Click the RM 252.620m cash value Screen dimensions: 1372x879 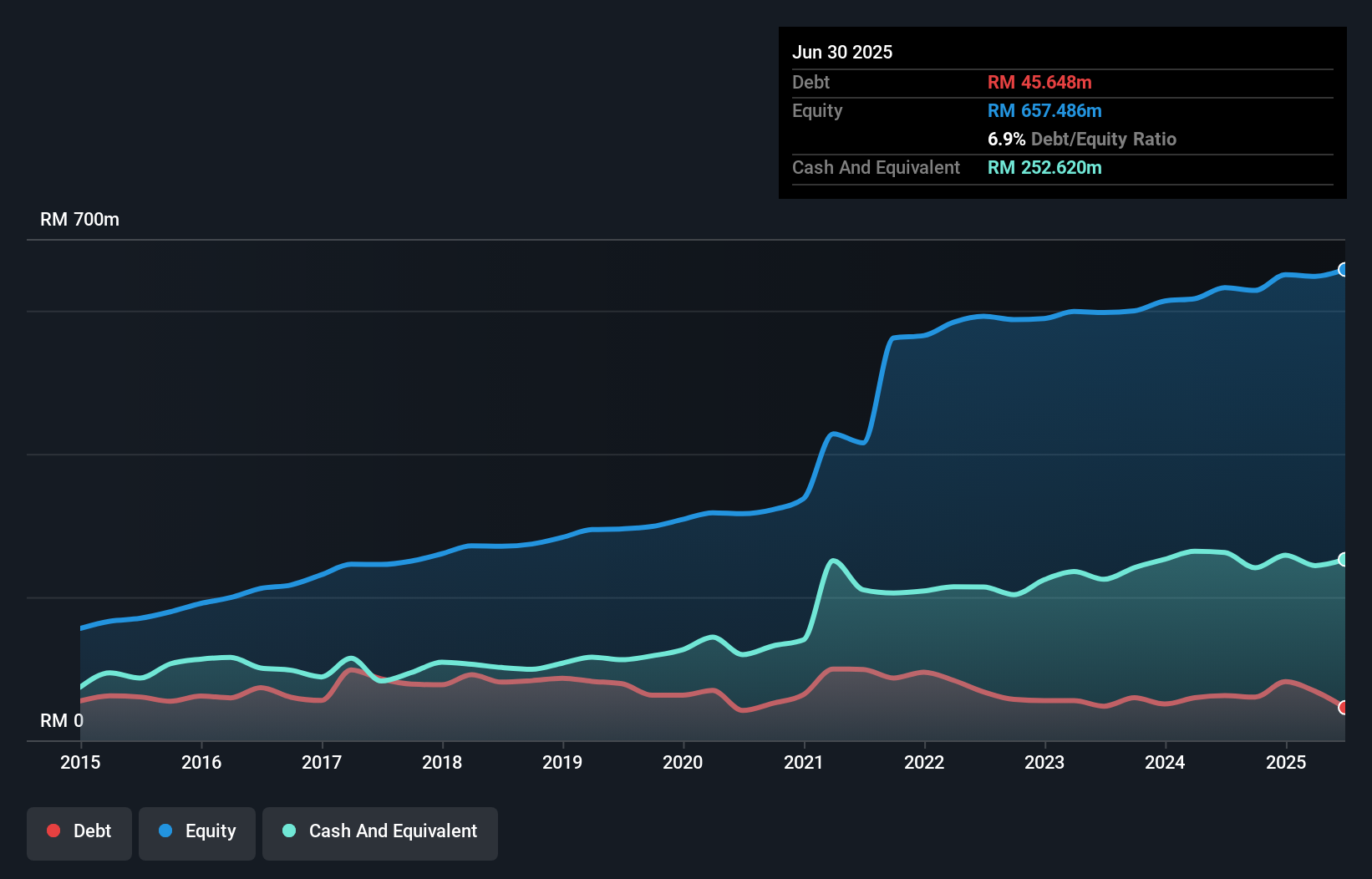1044,167
